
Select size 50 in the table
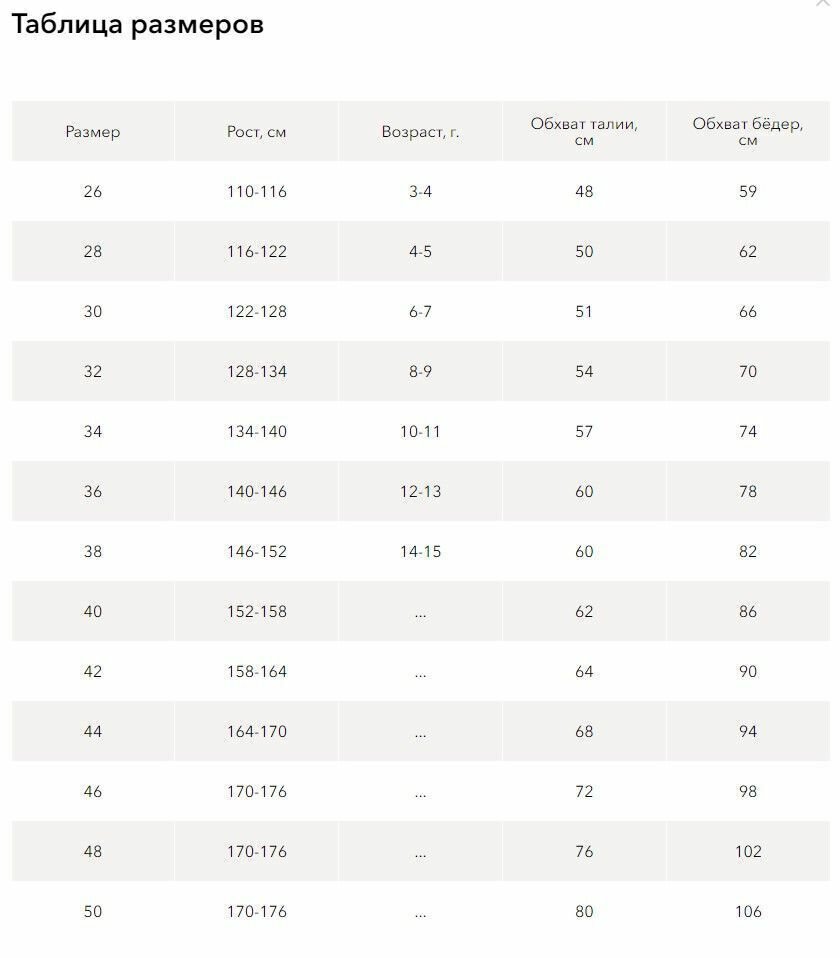click(x=93, y=911)
